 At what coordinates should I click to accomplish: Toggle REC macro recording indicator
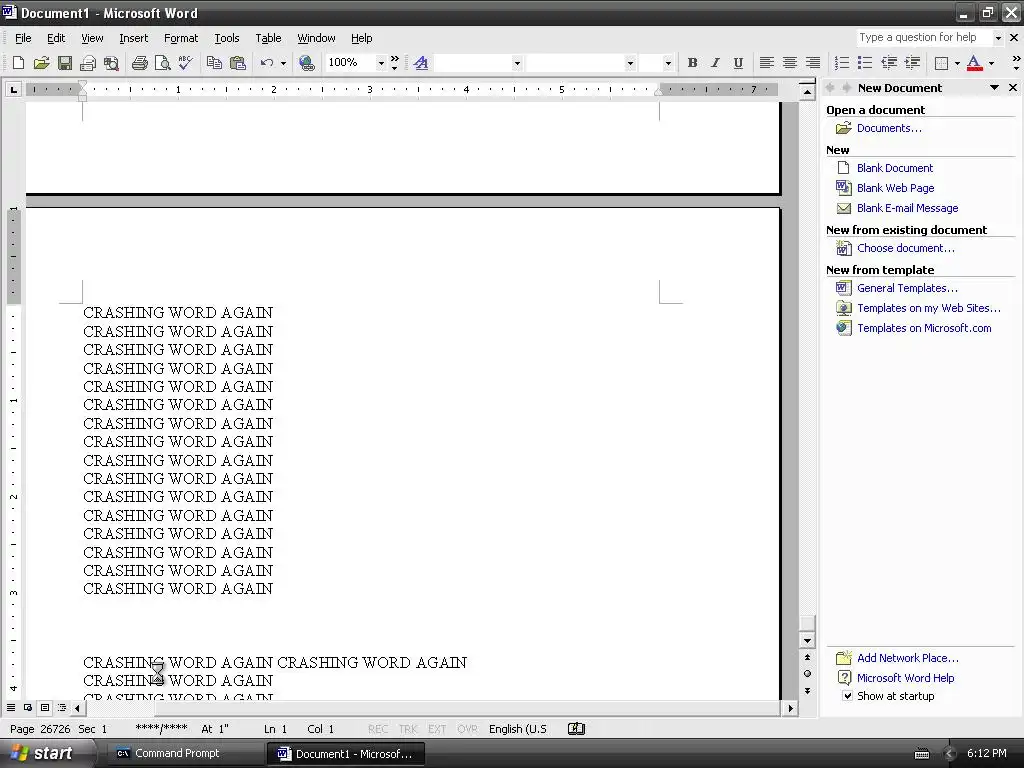[x=377, y=729]
